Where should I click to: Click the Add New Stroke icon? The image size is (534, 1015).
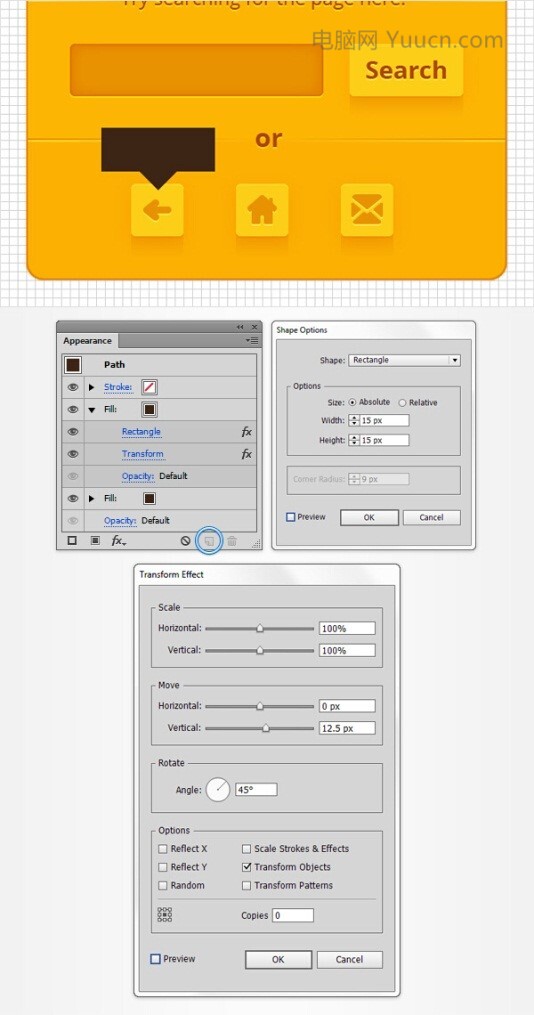click(72, 541)
